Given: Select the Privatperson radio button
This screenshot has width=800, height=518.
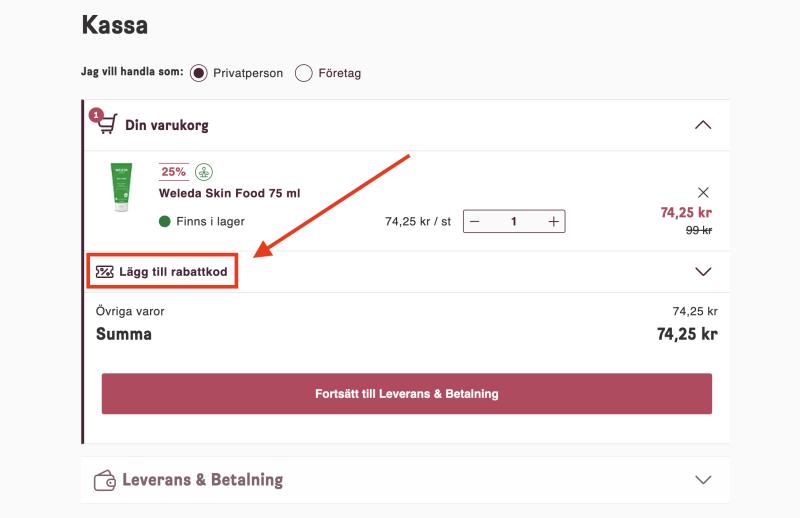Looking at the screenshot, I should pos(198,73).
